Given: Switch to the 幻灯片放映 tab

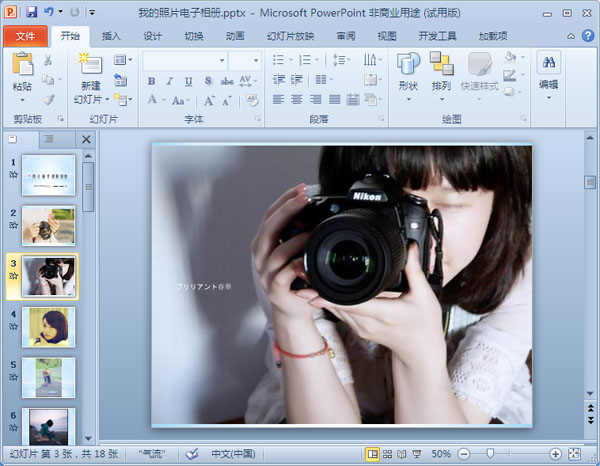Looking at the screenshot, I should click(290, 36).
